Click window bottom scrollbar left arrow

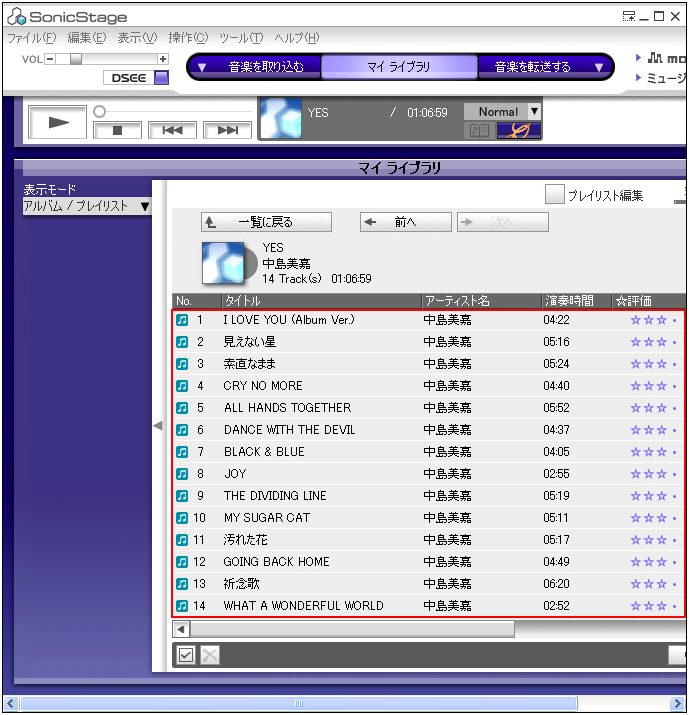click(10, 704)
